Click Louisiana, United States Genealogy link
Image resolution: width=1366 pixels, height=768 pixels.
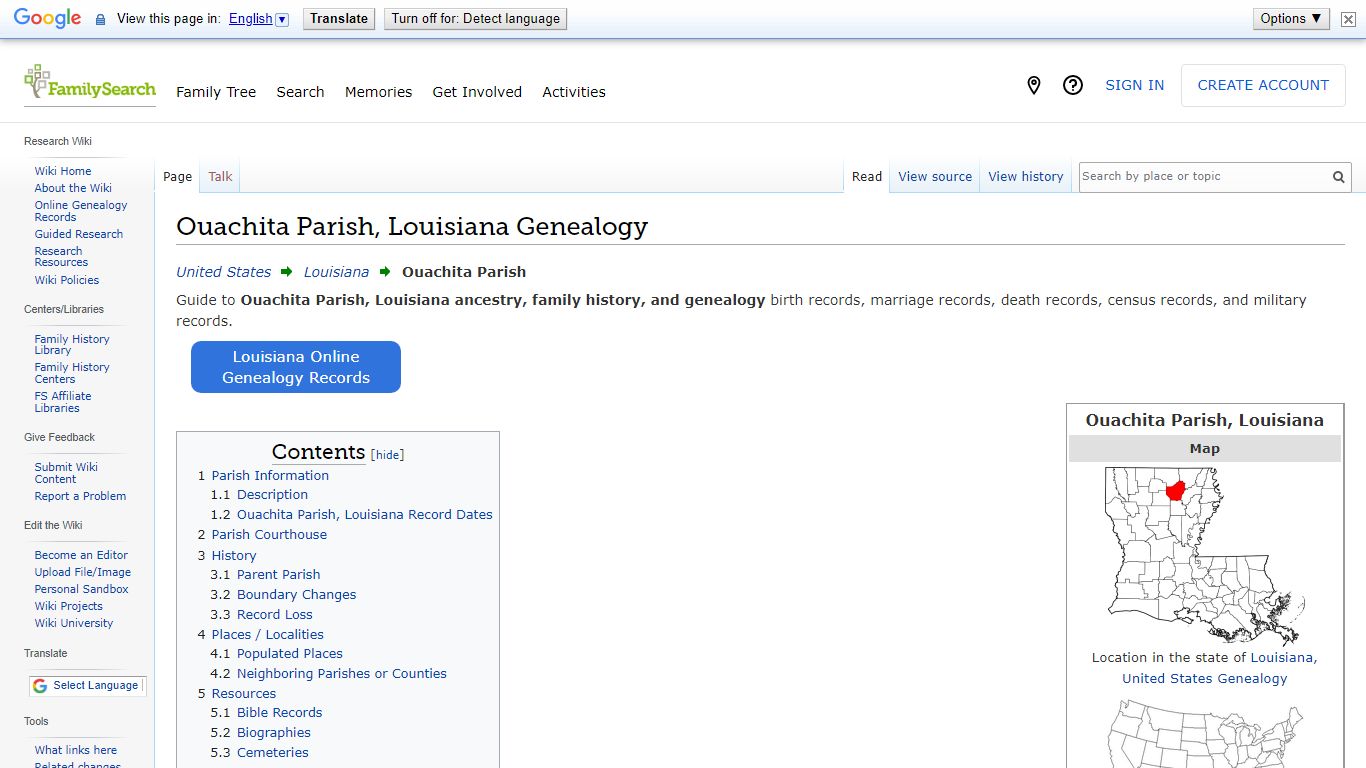(1220, 668)
